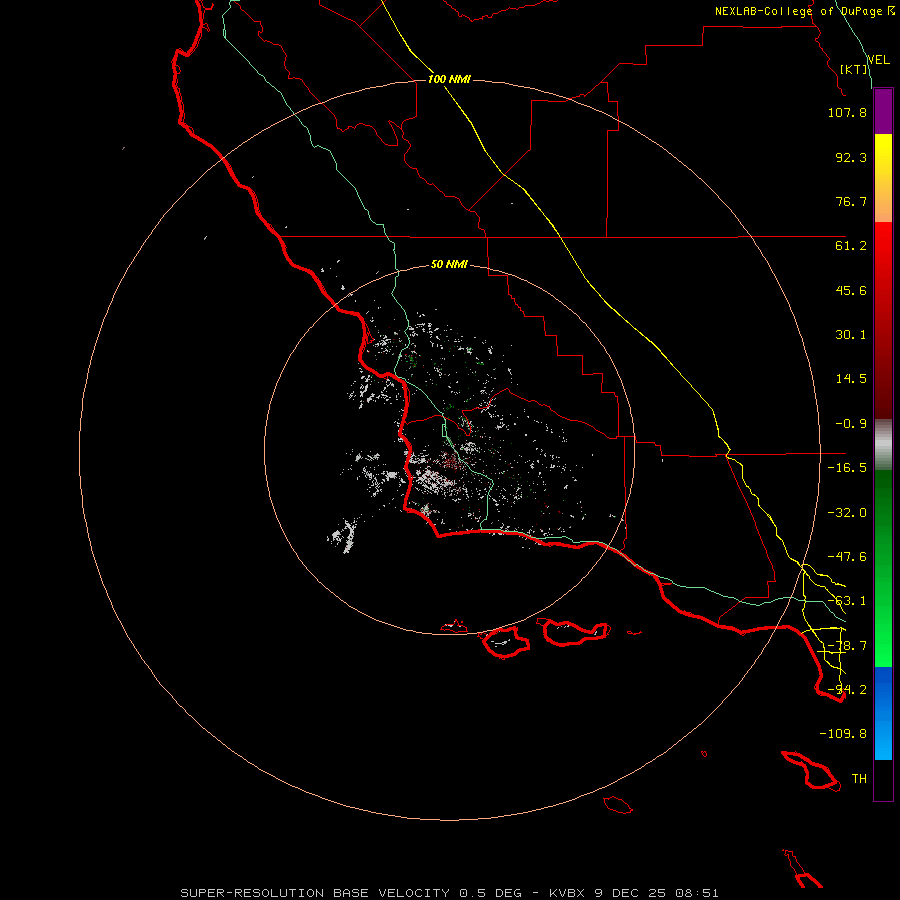Select the 76.7 legend value

tap(851, 201)
